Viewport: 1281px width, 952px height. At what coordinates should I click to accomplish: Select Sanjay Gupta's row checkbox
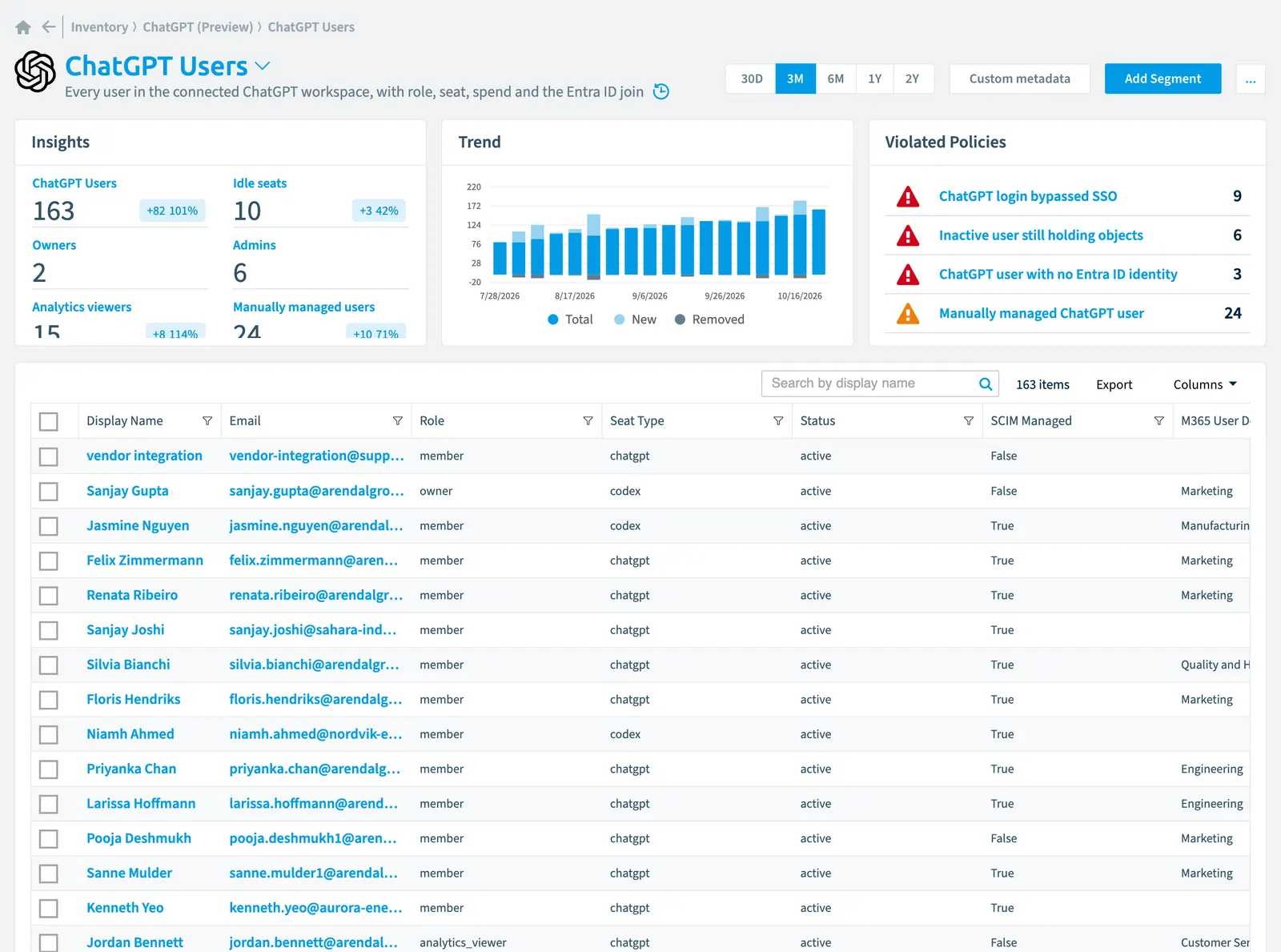(x=49, y=491)
